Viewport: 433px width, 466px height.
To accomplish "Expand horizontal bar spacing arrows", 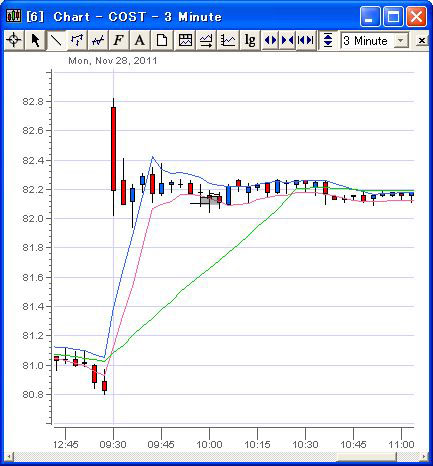I will [270, 41].
